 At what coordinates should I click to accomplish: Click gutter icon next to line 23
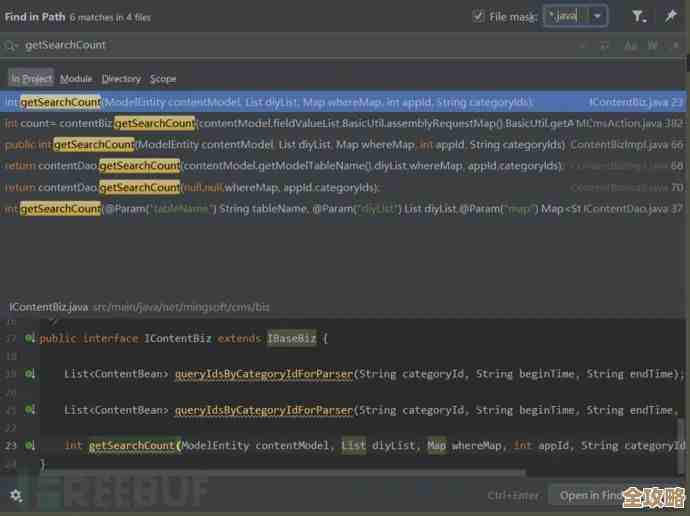coord(30,445)
